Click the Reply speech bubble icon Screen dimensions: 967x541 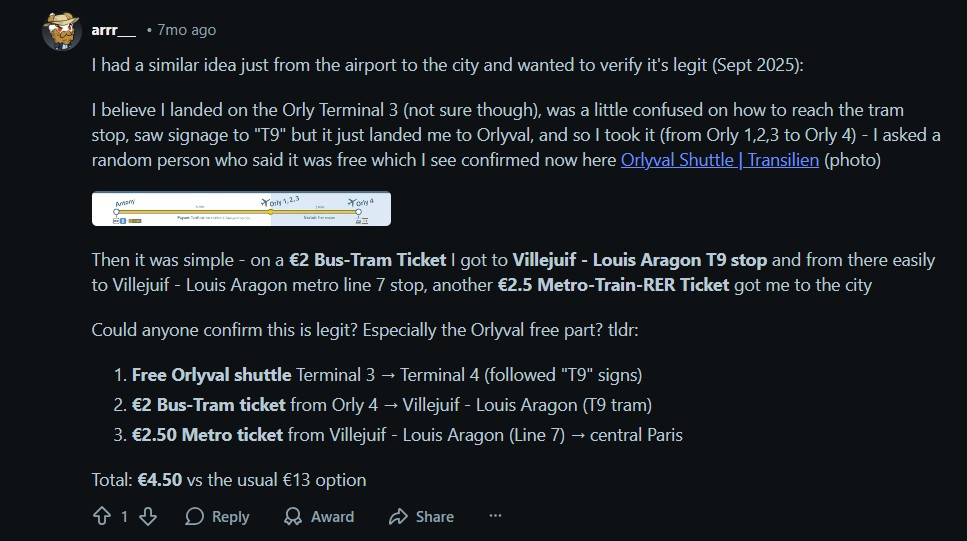tap(195, 516)
